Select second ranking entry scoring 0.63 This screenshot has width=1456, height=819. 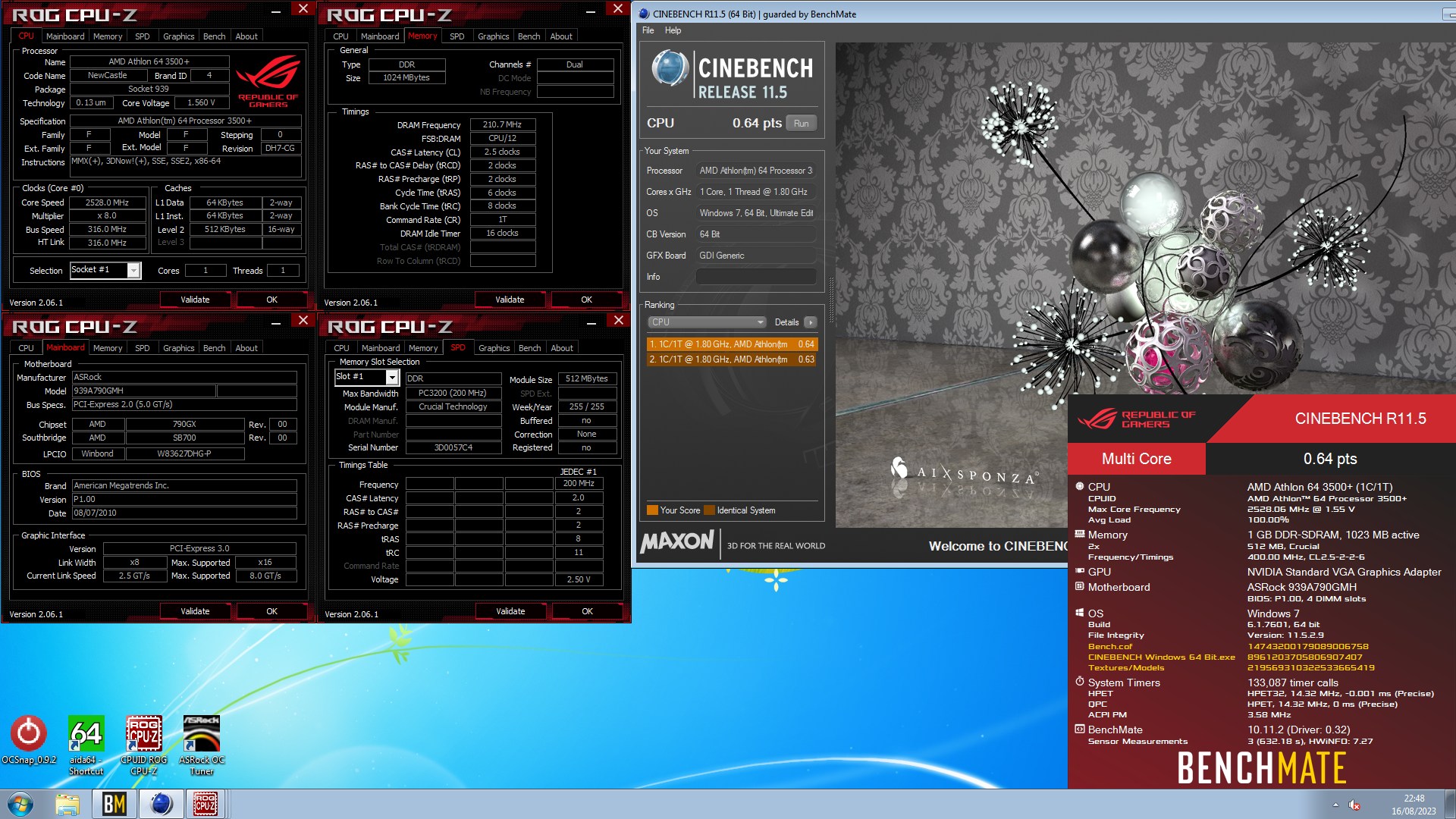(x=732, y=359)
